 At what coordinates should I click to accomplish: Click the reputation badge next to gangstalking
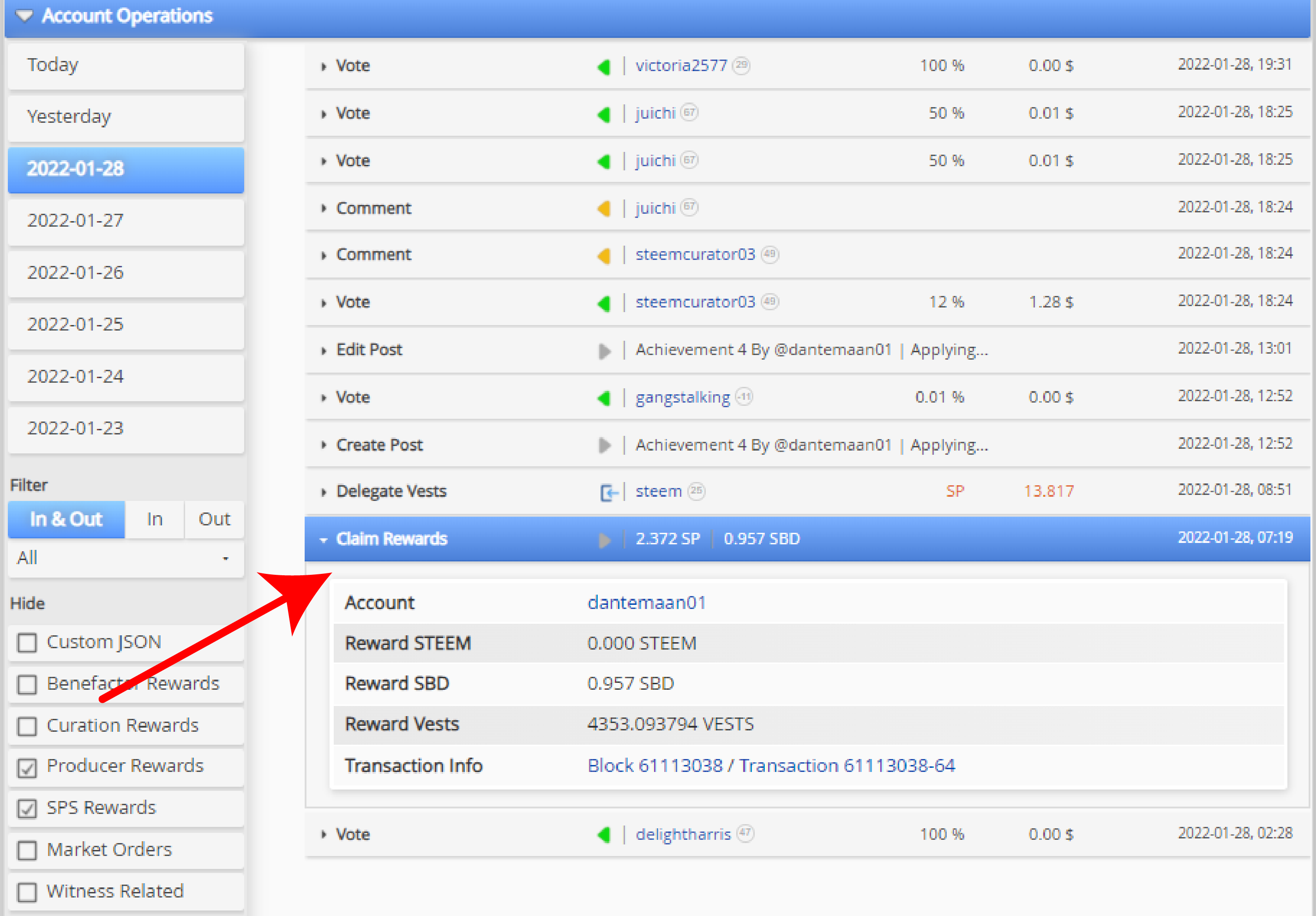pyautogui.click(x=744, y=396)
